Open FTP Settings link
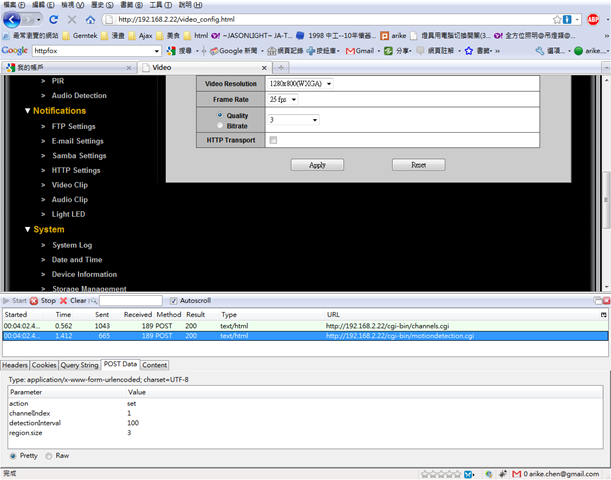Screen dimensions: 611x480 coord(74,127)
